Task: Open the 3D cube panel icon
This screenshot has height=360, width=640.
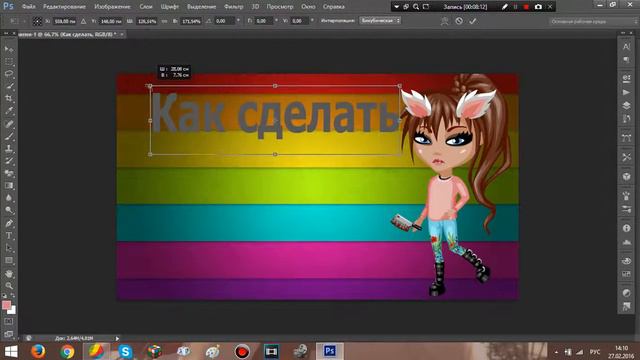Action: coord(626,177)
